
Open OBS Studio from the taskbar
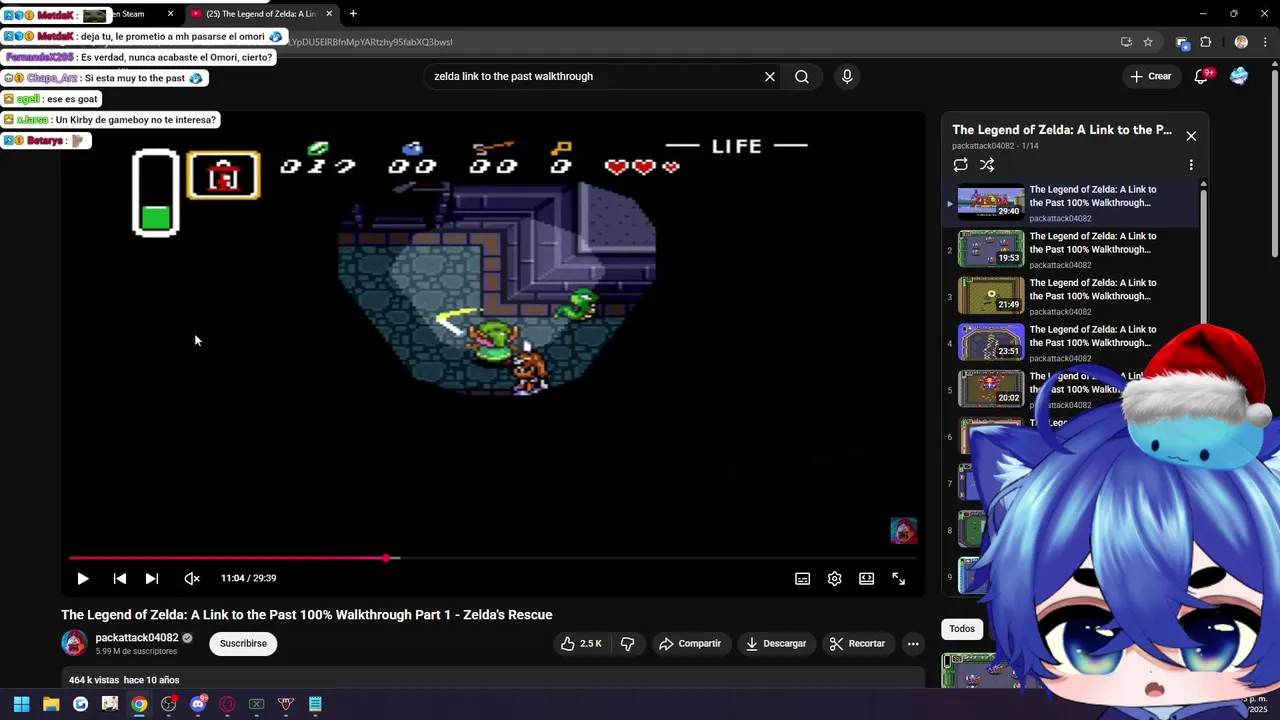(x=168, y=704)
